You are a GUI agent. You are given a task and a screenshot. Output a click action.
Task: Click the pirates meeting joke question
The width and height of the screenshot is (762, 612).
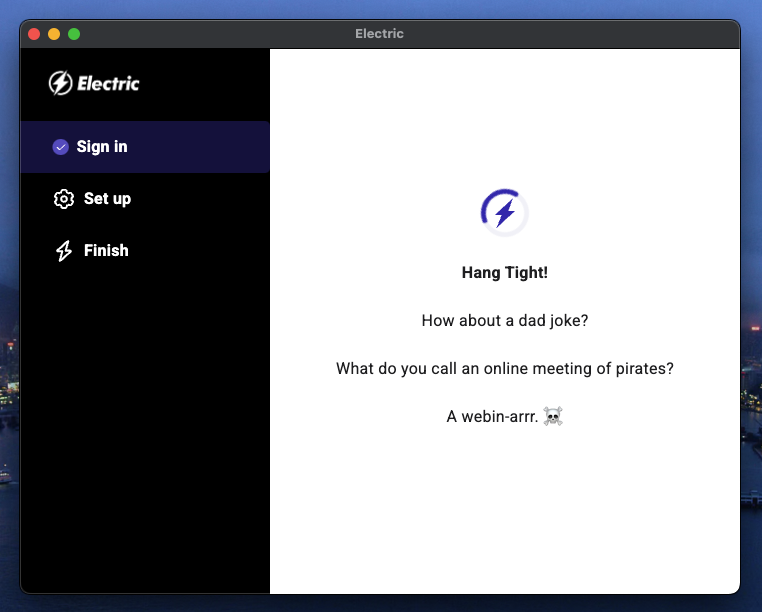tap(504, 369)
